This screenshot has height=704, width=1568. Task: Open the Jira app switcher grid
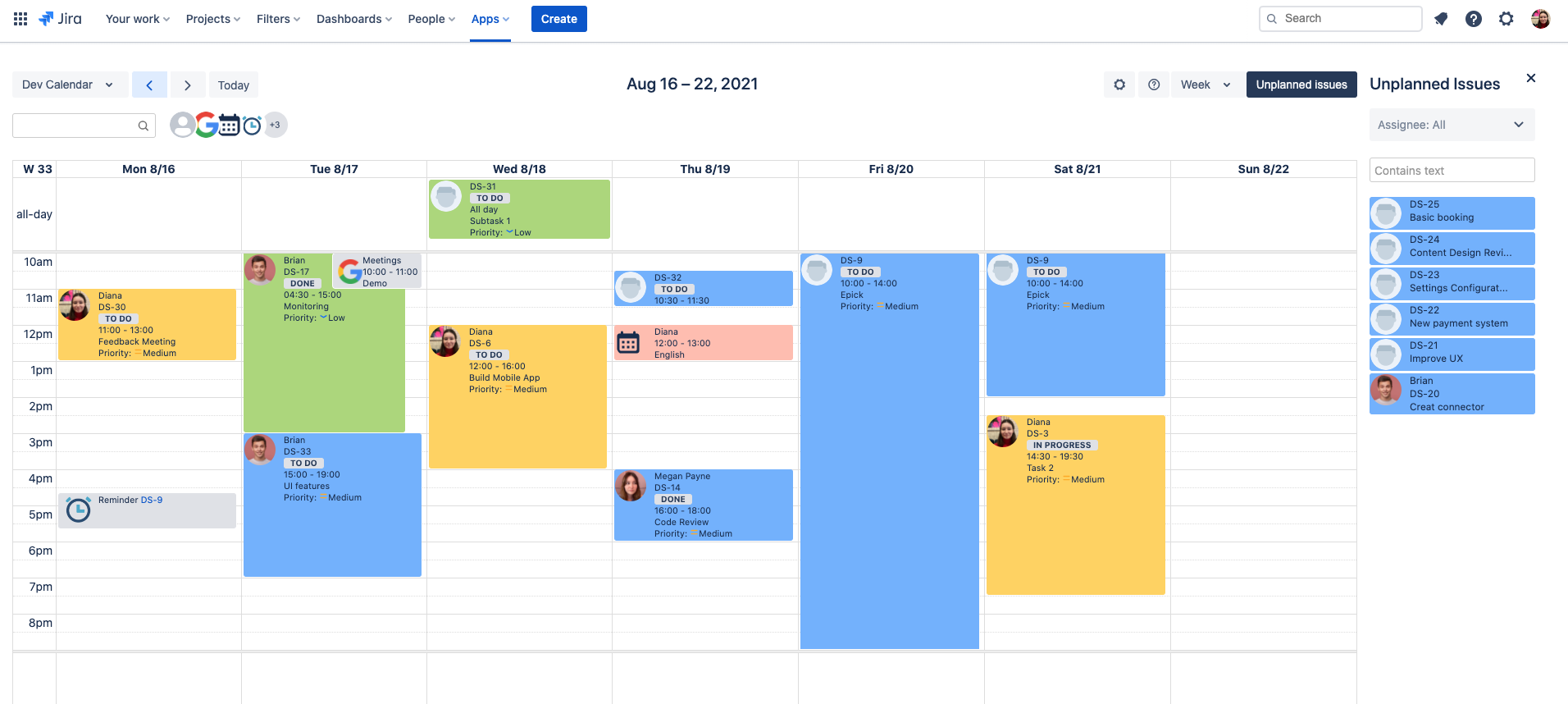21,19
